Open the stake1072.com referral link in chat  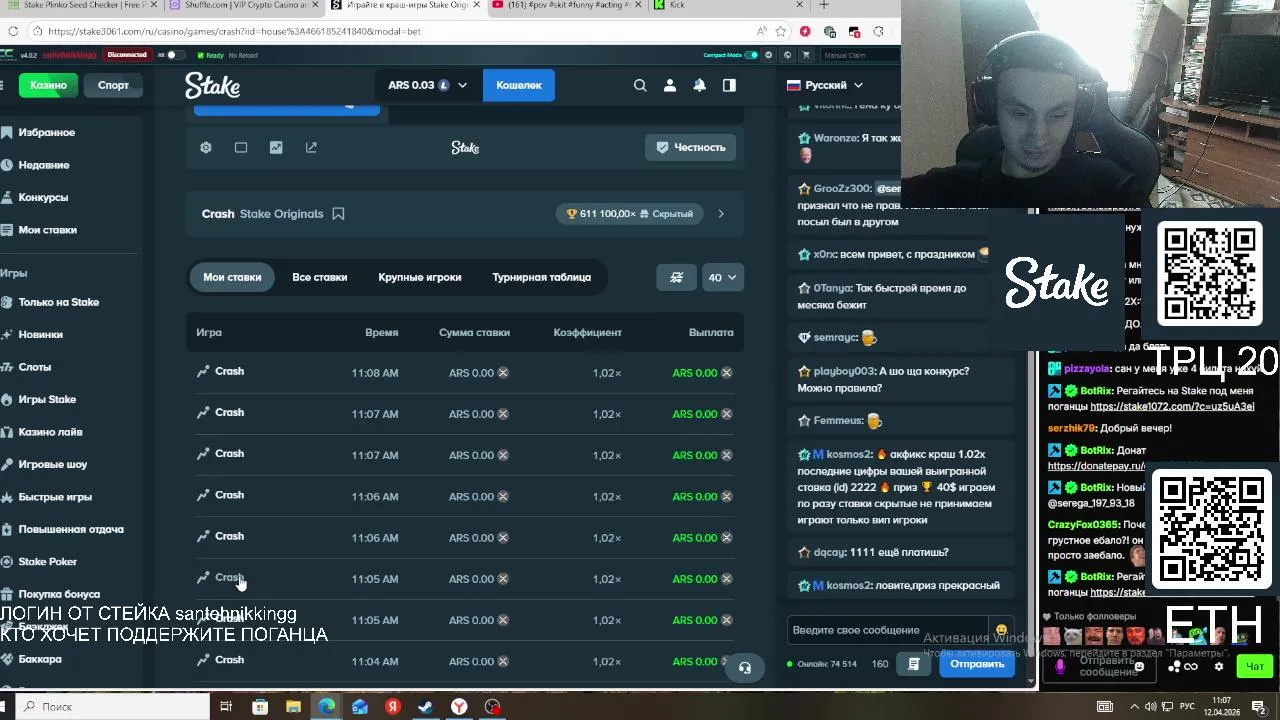pos(1172,407)
